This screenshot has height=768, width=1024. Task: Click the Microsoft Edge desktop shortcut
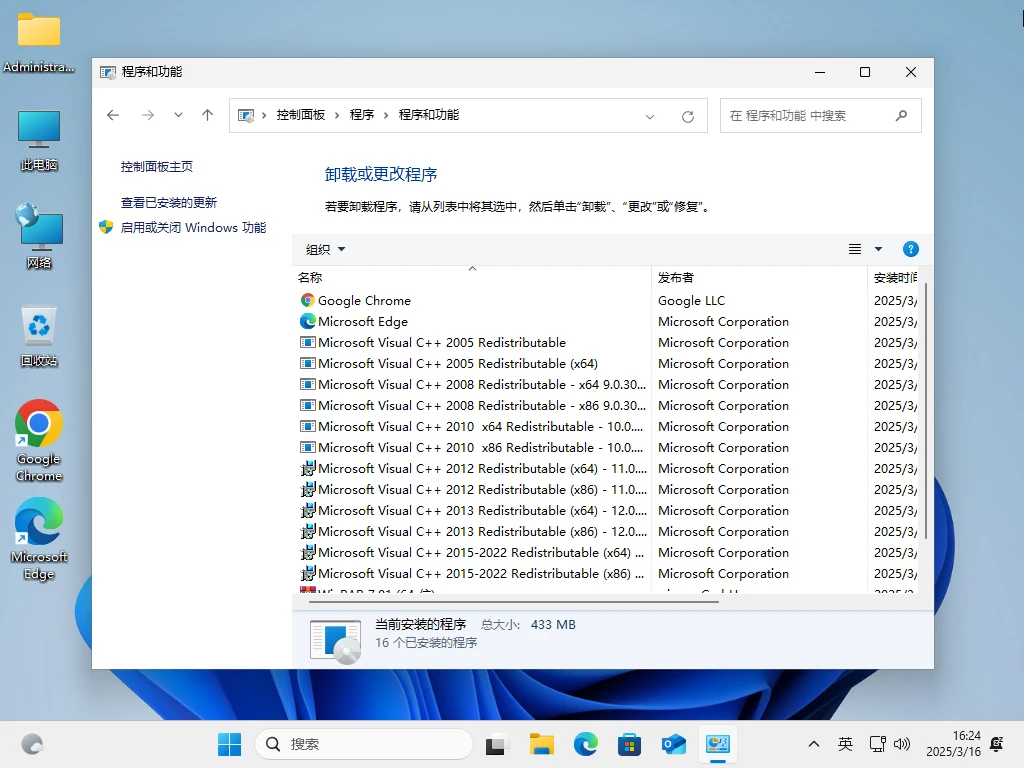39,539
